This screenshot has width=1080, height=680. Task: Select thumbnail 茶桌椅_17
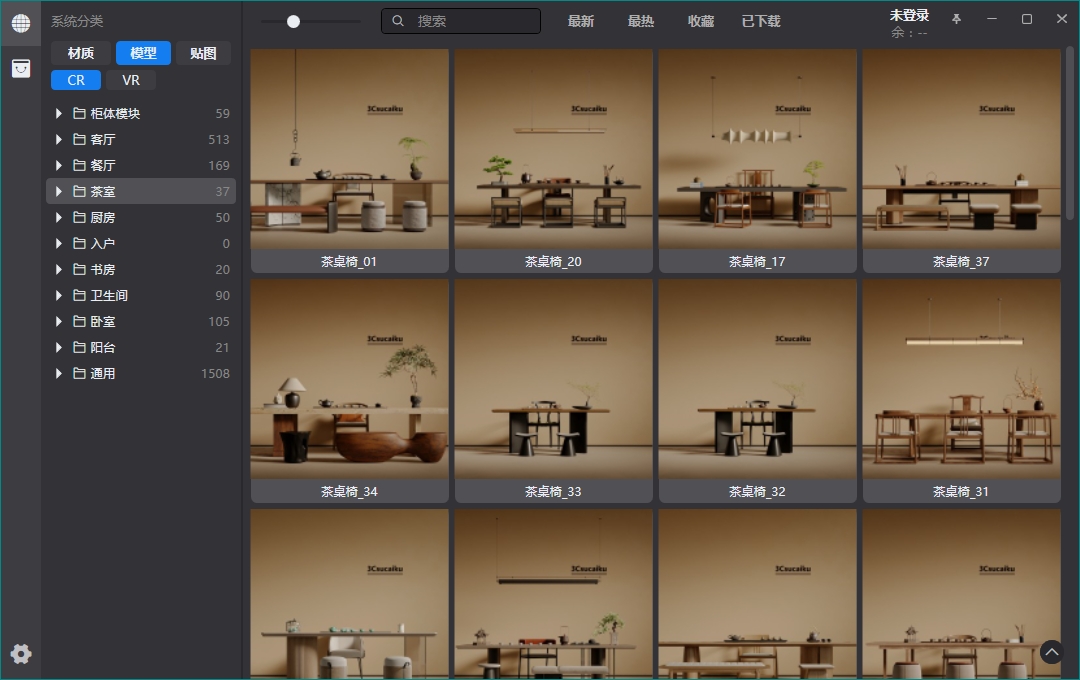(758, 161)
